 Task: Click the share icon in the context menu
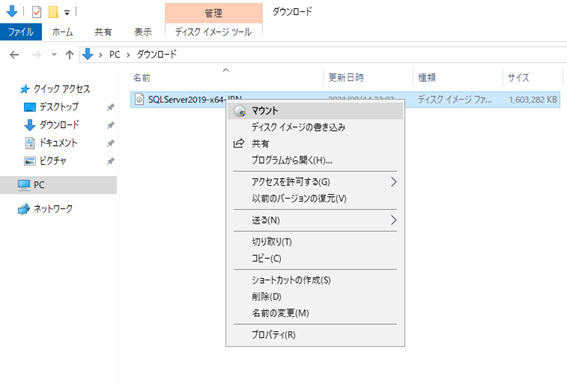(239, 144)
